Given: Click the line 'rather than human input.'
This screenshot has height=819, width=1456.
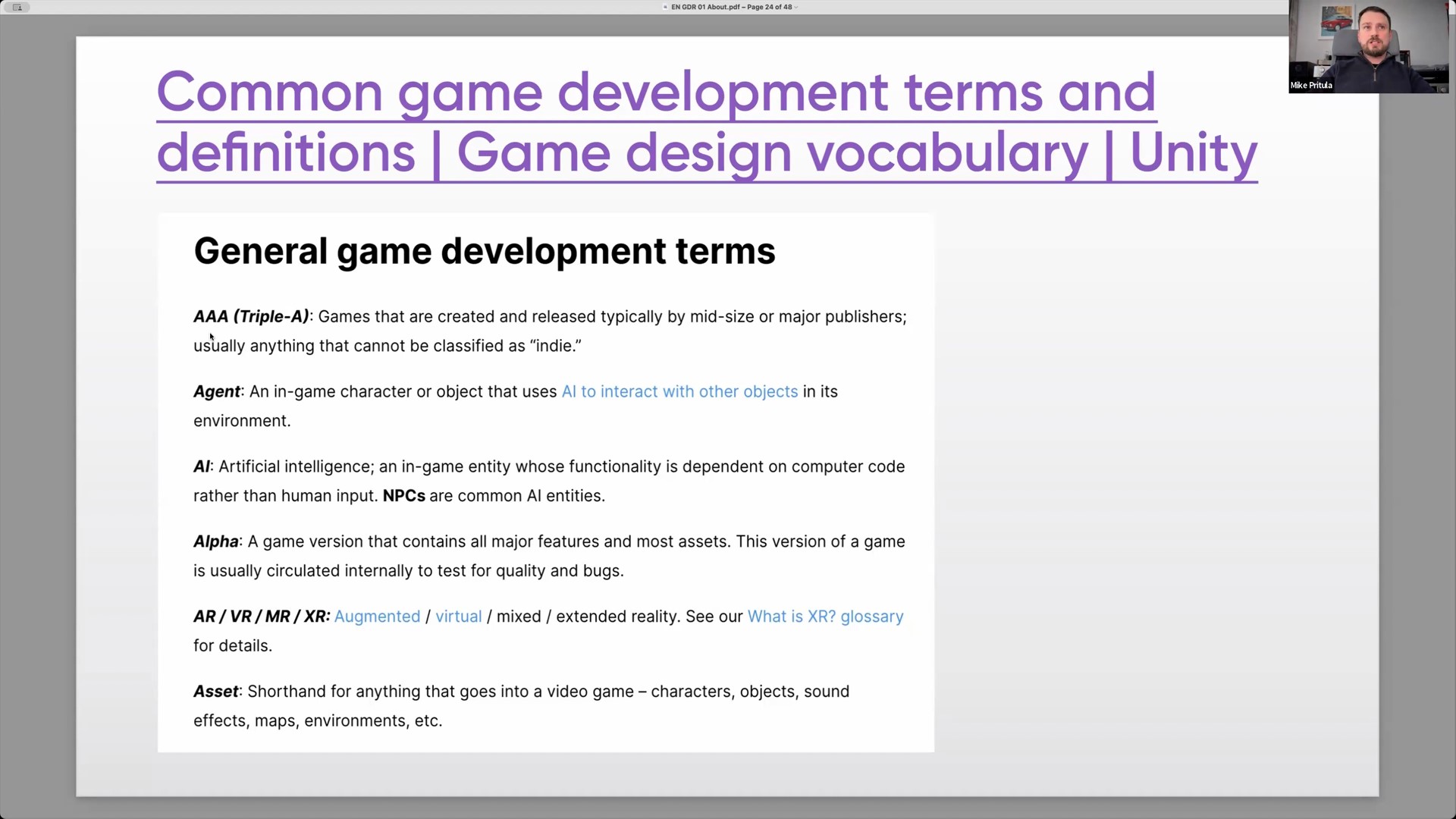Looking at the screenshot, I should point(285,496).
